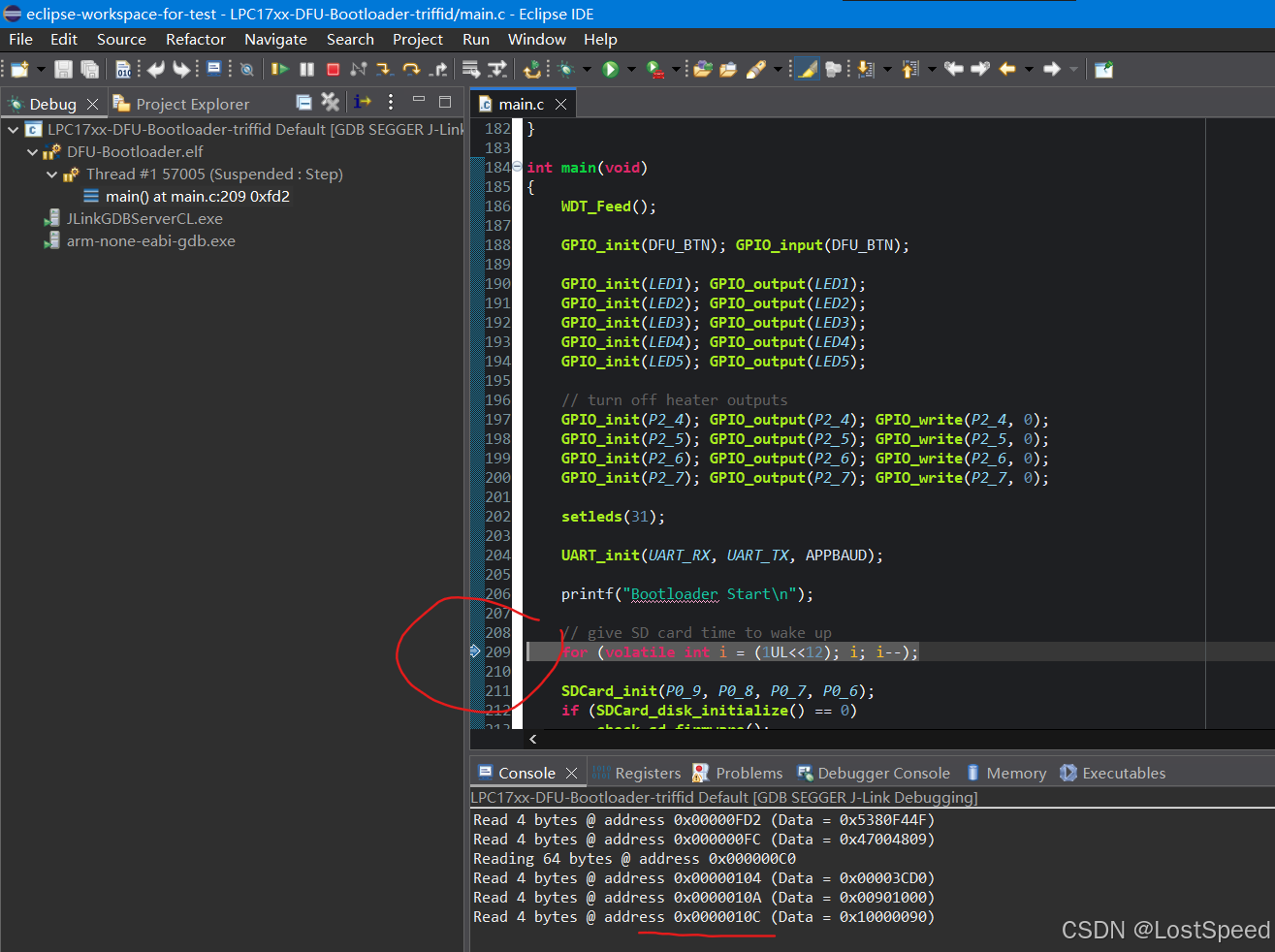Viewport: 1275px width, 952px height.
Task: Open the Refactor menu
Action: click(x=196, y=39)
